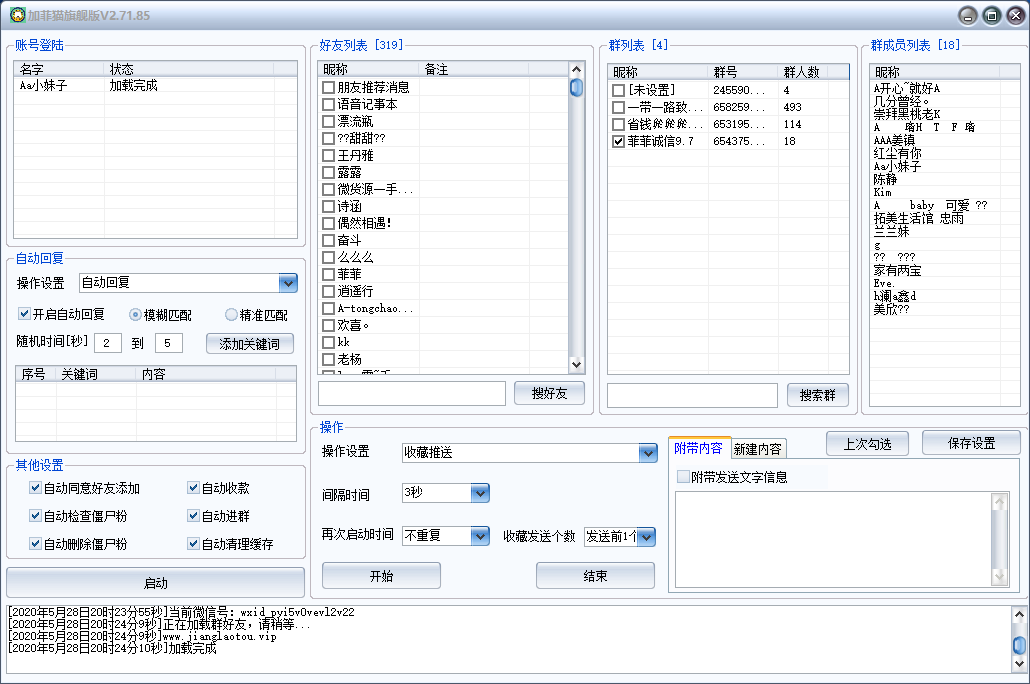Switch to the 附带内容 tab
Viewport: 1030px width, 684px height.
pyautogui.click(x=698, y=448)
